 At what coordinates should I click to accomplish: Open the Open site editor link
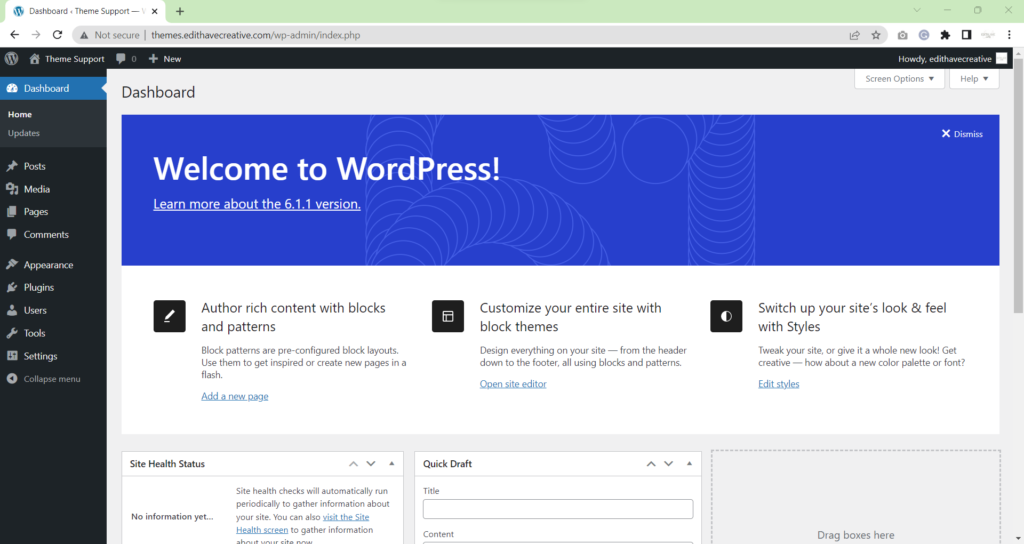tap(513, 384)
